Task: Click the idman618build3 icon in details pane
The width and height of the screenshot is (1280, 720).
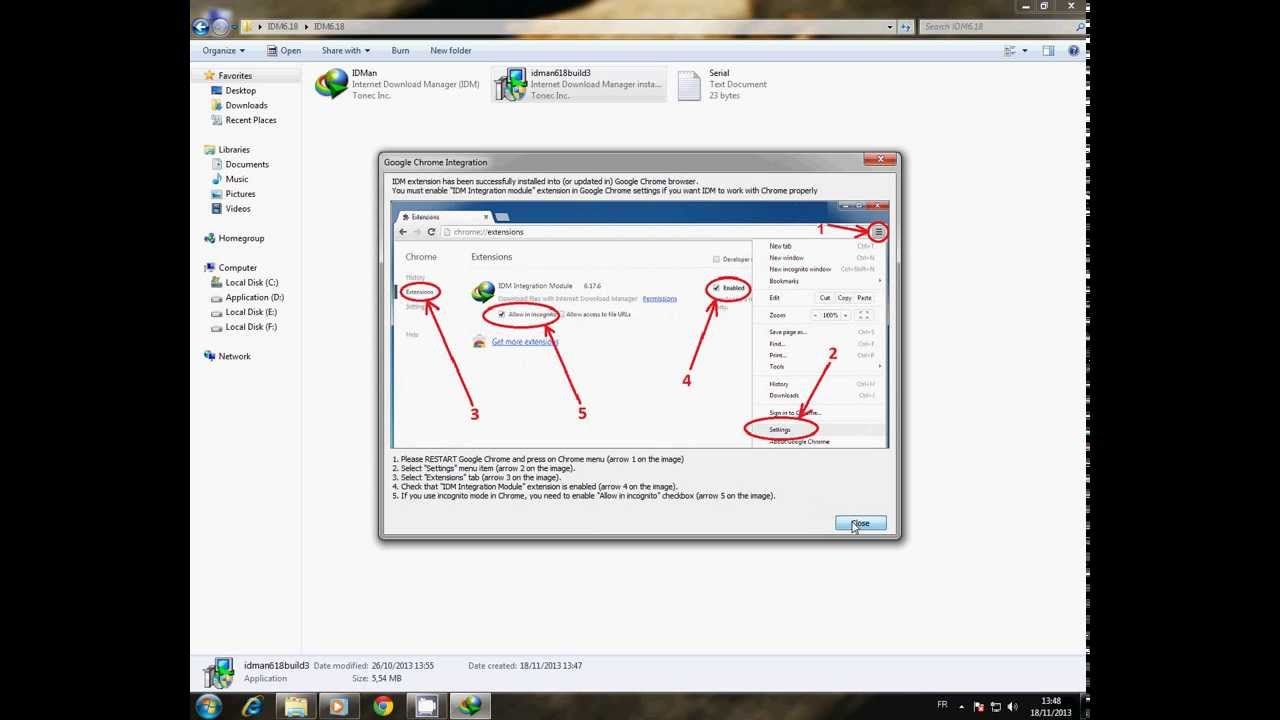Action: point(219,672)
